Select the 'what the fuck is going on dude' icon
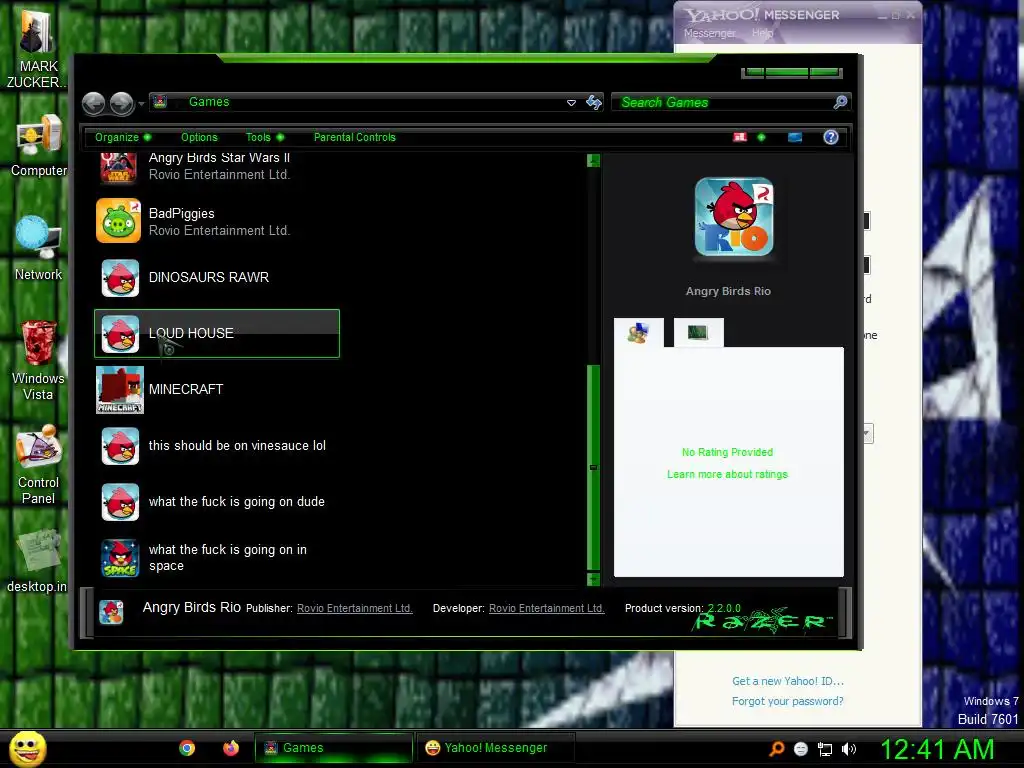Viewport: 1024px width, 768px height. tap(120, 502)
